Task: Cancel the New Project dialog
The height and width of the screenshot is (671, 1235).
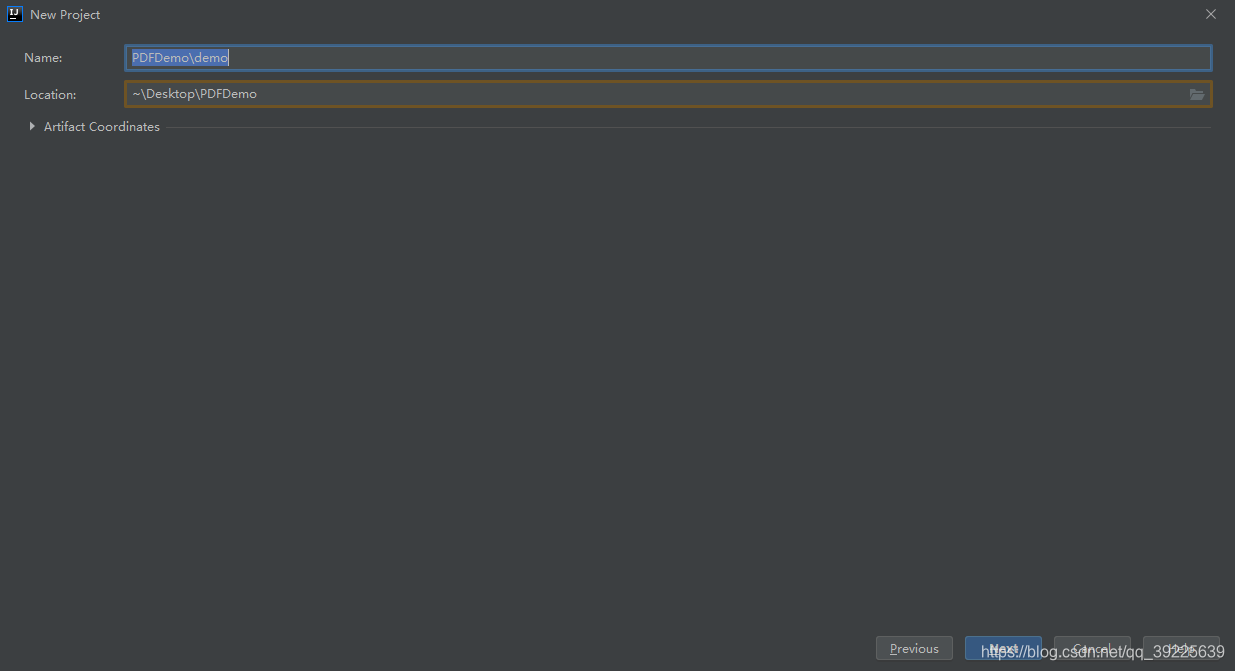Action: tap(1092, 648)
